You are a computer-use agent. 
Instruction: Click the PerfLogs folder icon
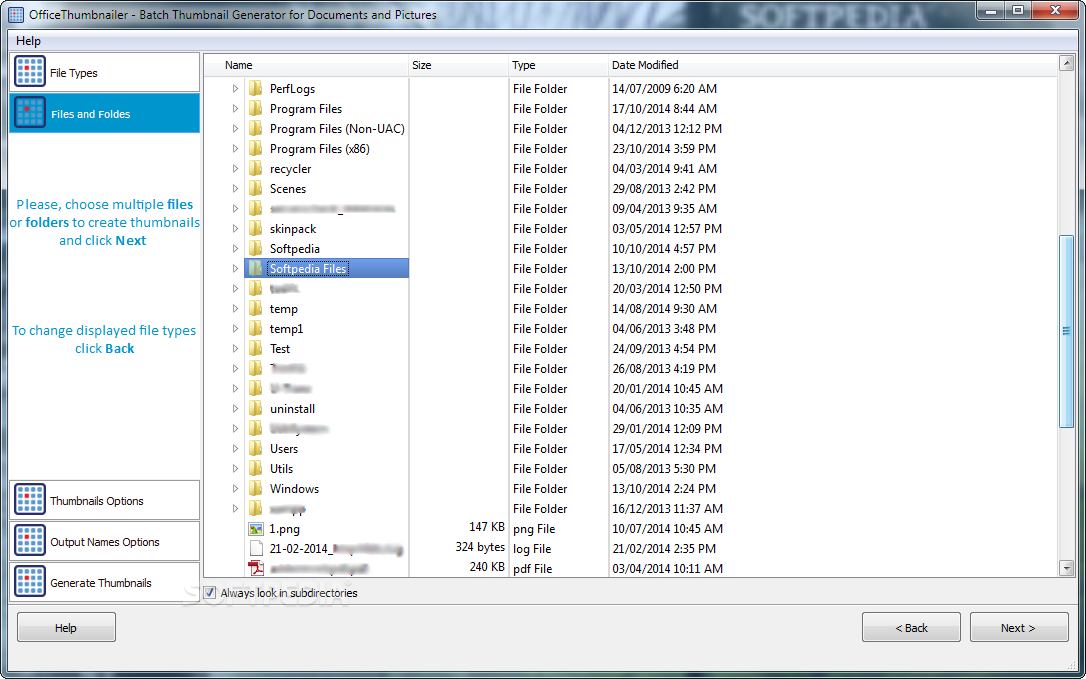coord(256,89)
